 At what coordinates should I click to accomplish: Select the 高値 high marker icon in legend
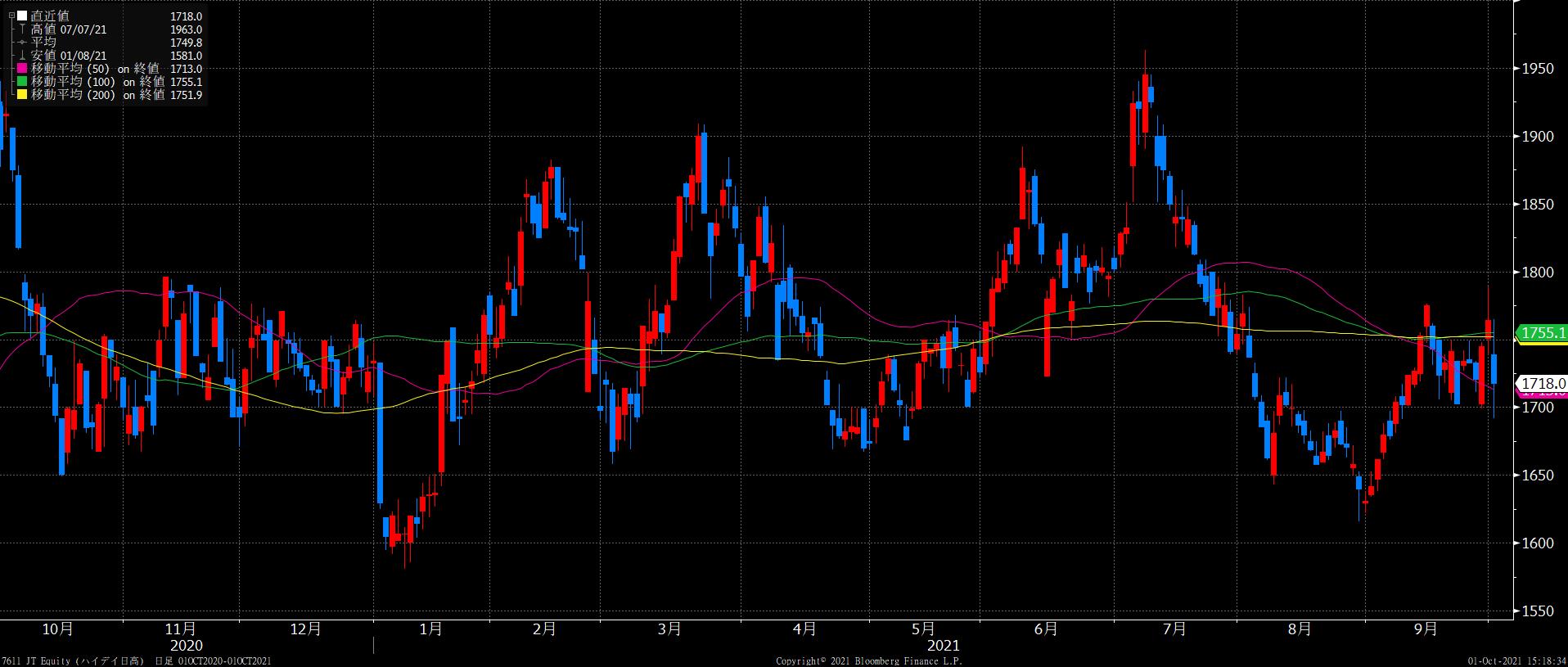pyautogui.click(x=22, y=29)
